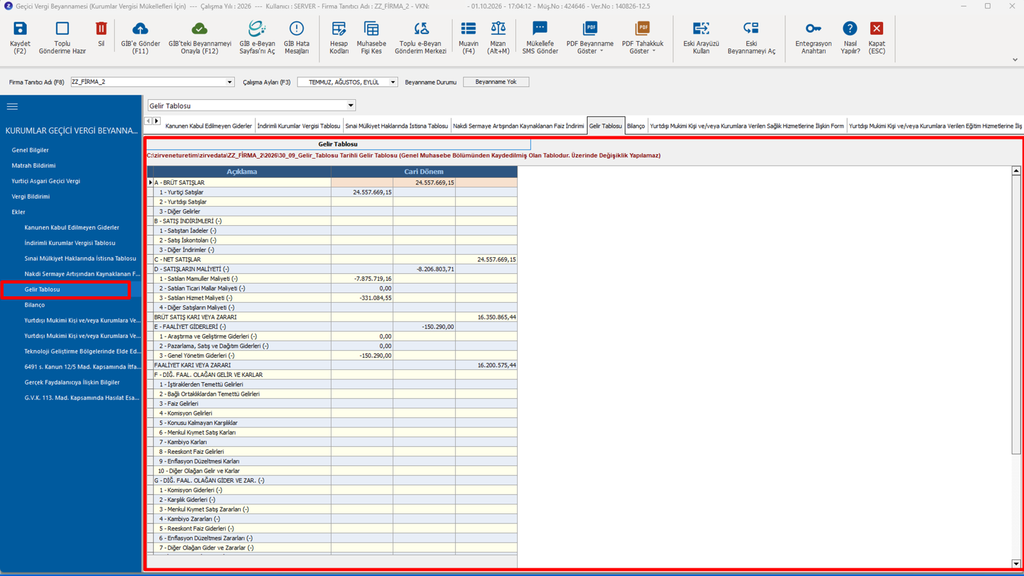Viewport: 1024px width, 576px height.
Task: Click the table's vertical scrollbar down arrow
Action: tap(1016, 564)
